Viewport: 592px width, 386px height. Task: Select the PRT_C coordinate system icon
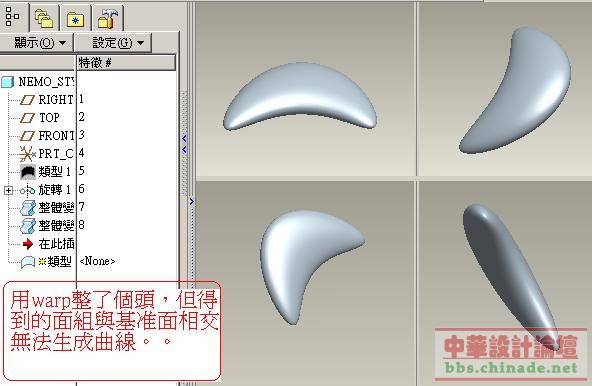coord(27,154)
